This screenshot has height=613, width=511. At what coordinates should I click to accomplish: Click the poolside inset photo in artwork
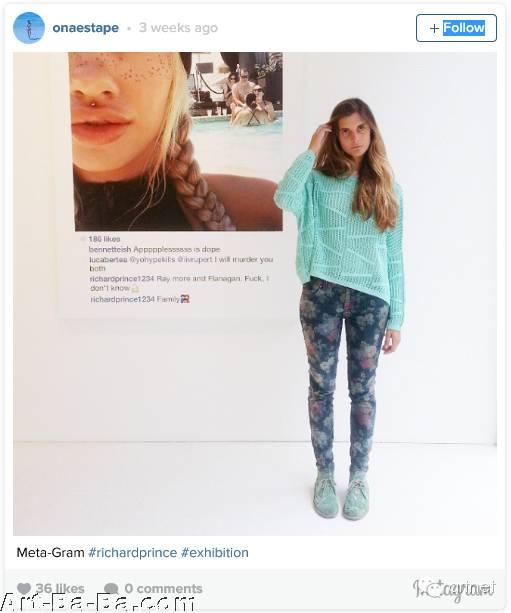(x=236, y=91)
